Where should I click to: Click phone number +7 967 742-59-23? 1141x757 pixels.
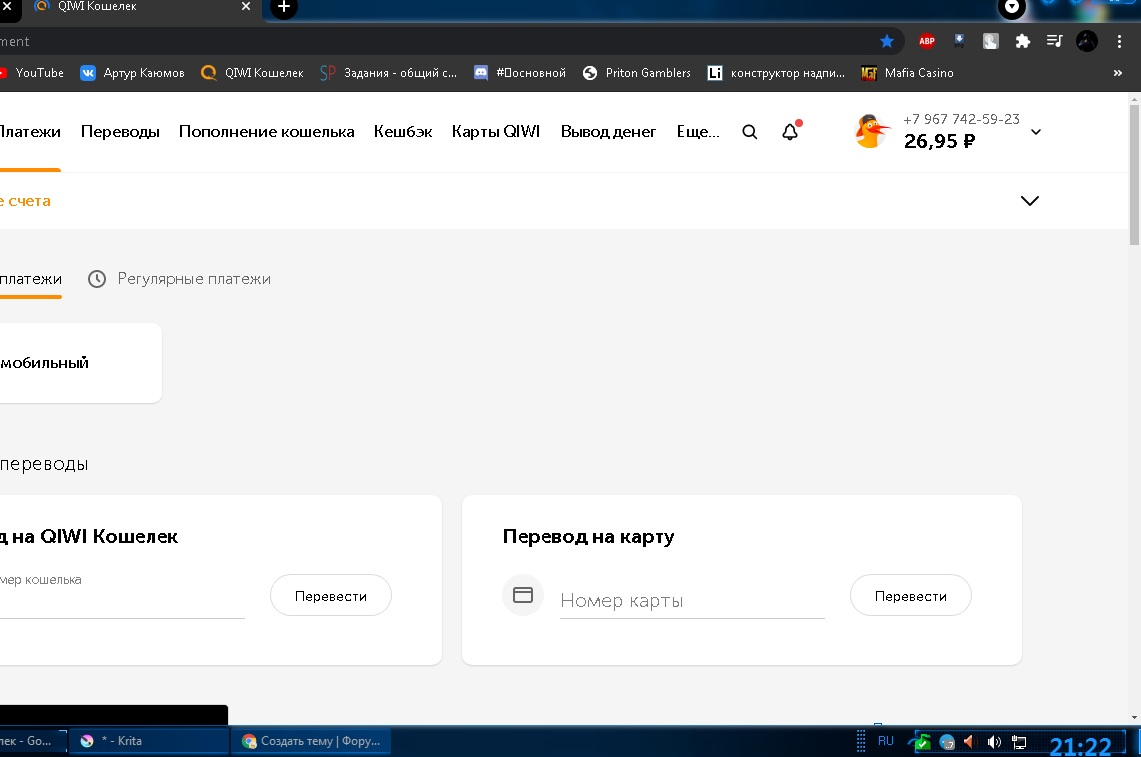click(961, 119)
